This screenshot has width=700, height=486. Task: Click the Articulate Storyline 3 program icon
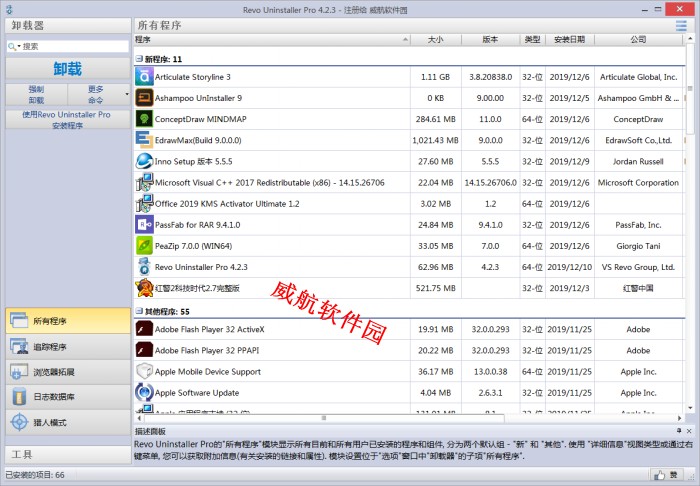(x=144, y=77)
